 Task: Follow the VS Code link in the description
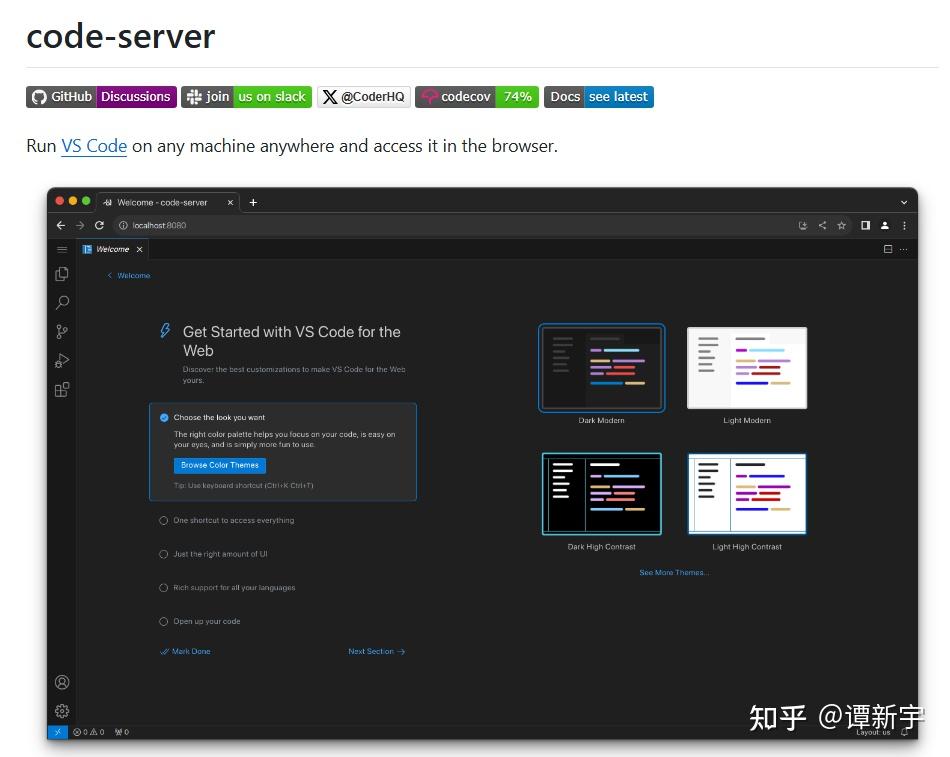pyautogui.click(x=94, y=146)
